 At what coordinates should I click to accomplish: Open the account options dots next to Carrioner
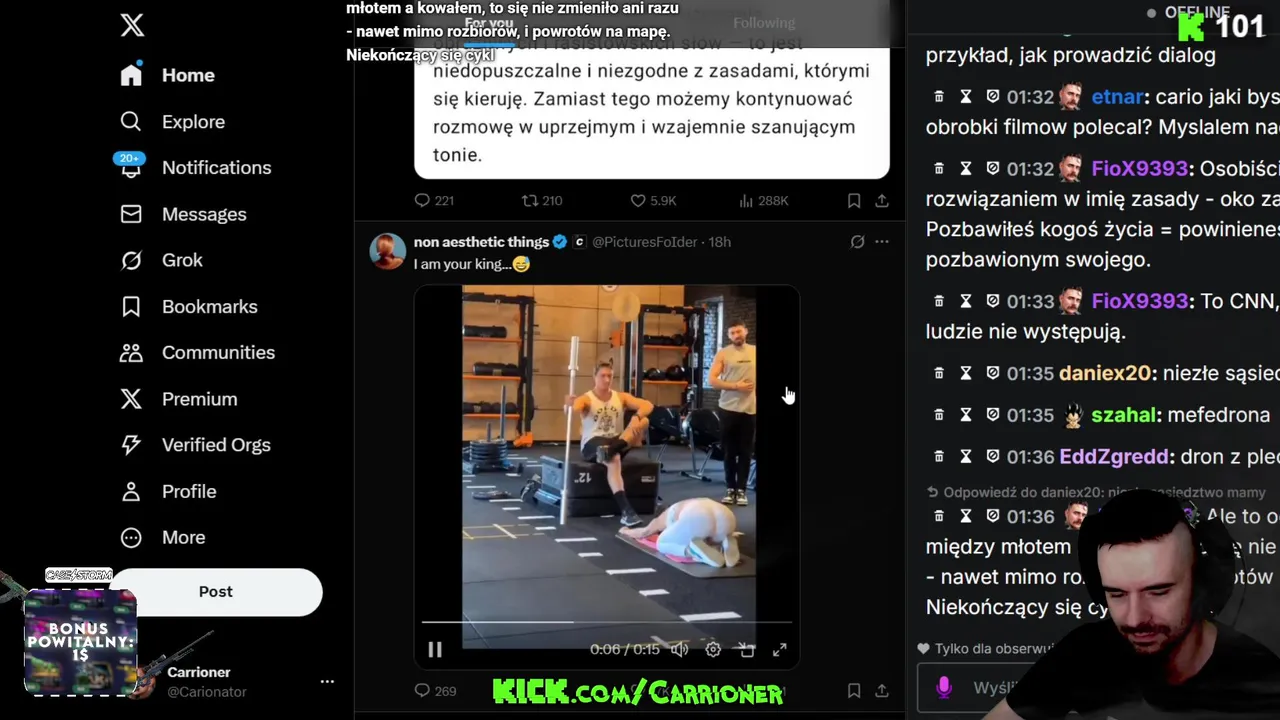point(327,681)
